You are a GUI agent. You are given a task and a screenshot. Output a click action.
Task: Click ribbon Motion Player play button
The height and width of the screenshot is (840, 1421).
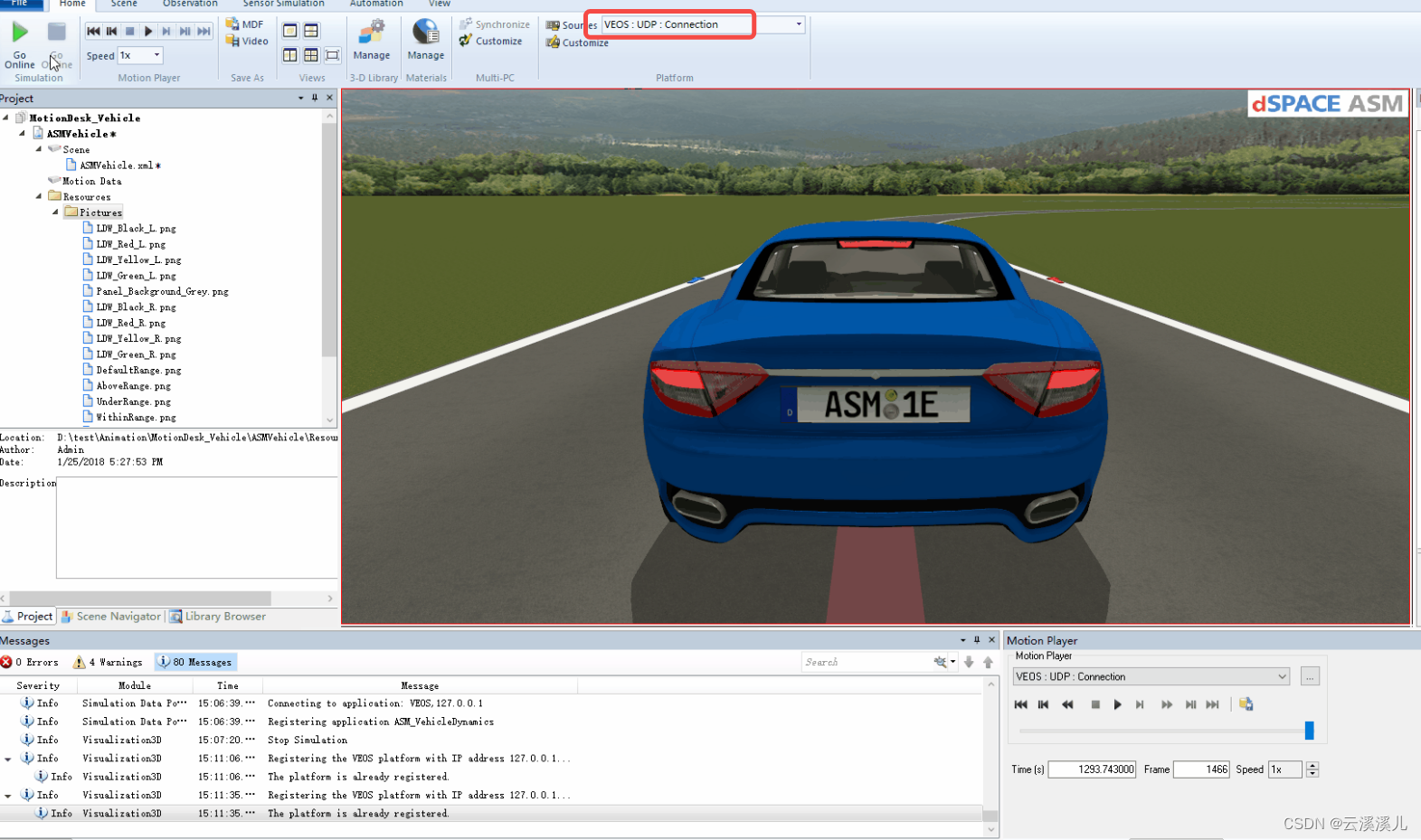[148, 31]
